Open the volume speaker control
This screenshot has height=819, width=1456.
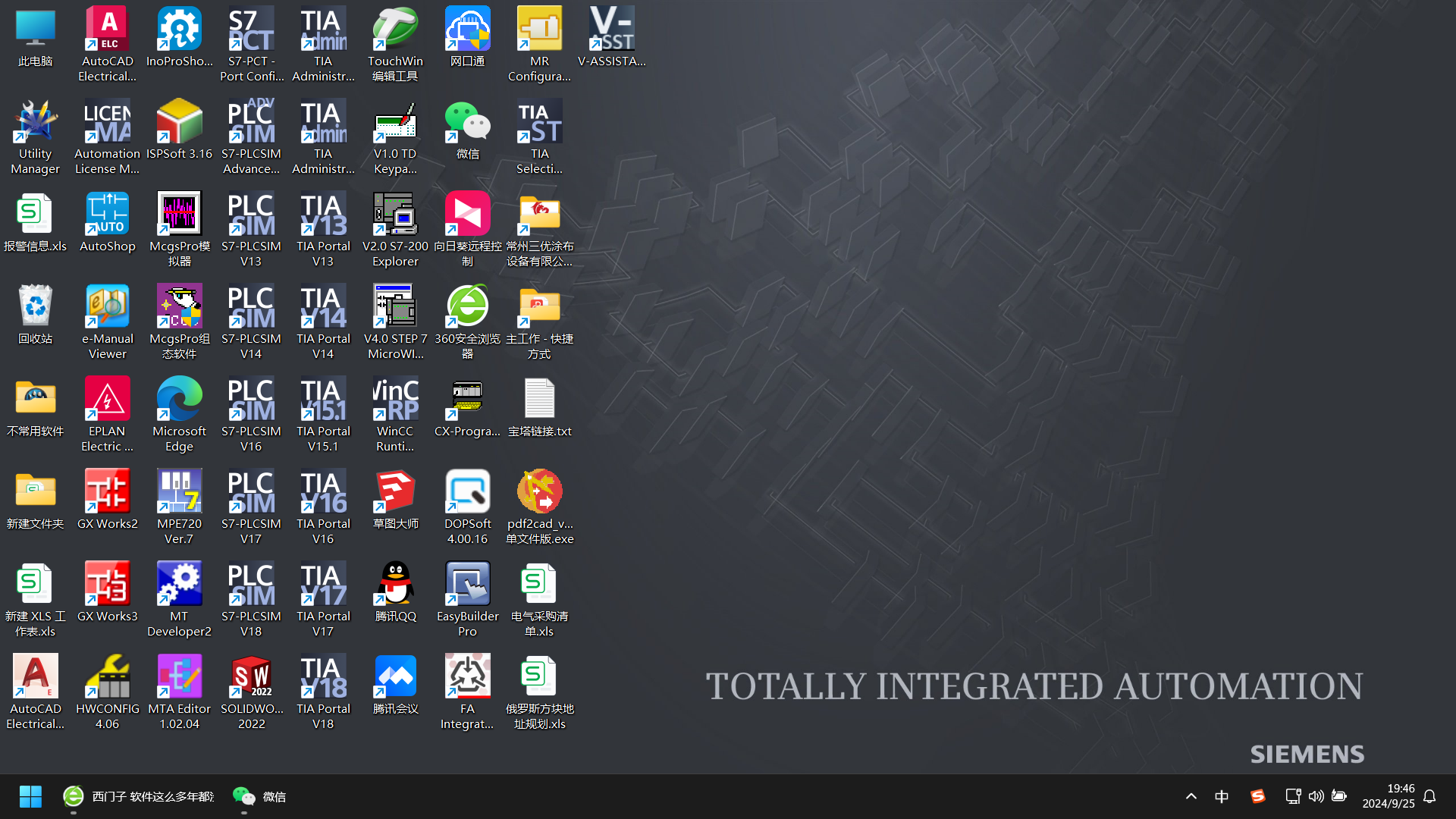coord(1316,796)
